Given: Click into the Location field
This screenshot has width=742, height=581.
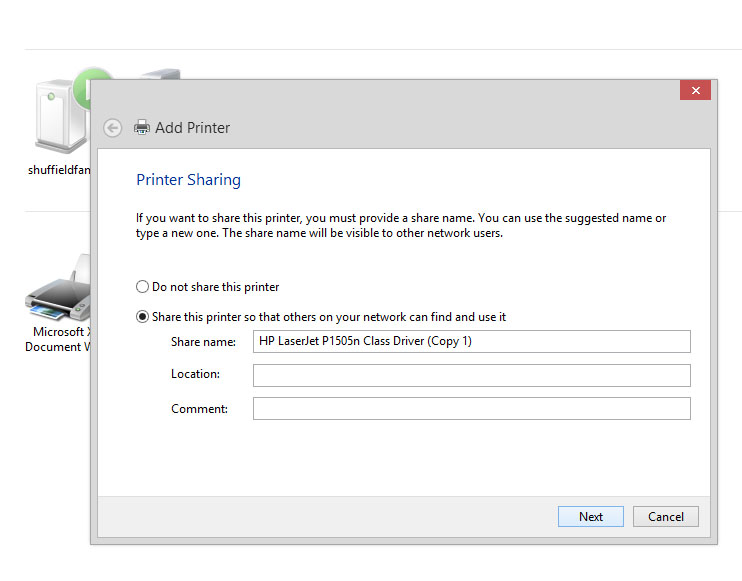Looking at the screenshot, I should click(x=472, y=375).
